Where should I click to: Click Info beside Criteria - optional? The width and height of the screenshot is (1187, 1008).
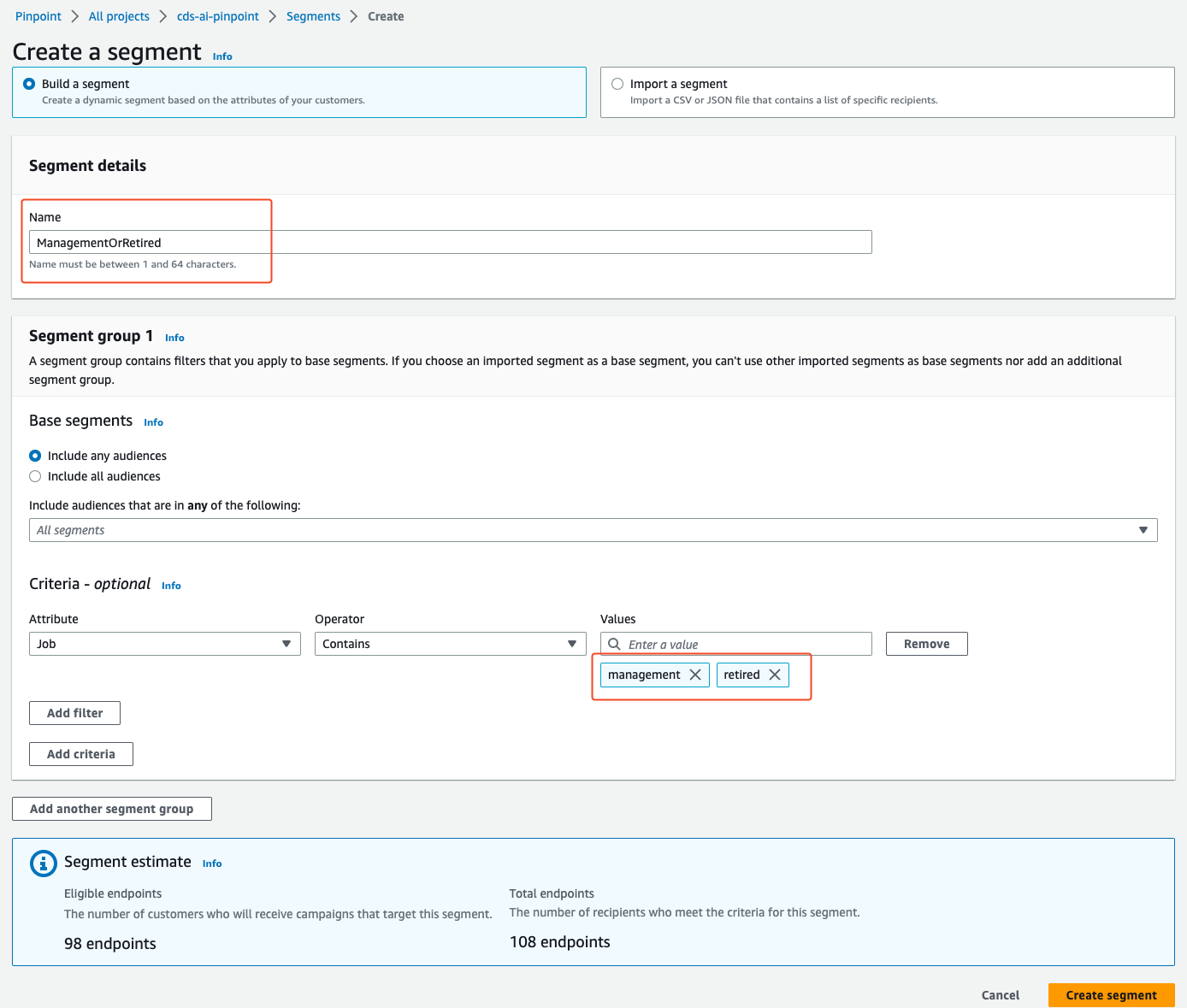171,586
